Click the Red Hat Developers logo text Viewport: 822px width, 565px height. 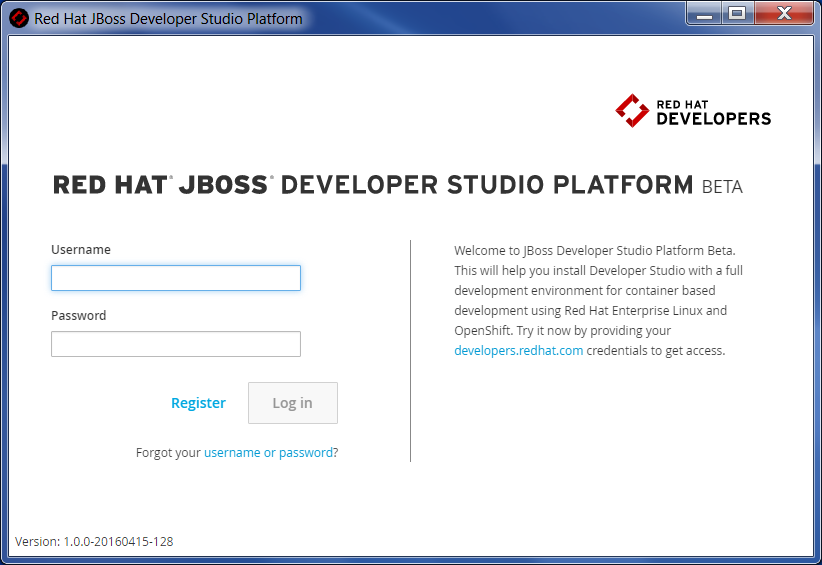click(713, 112)
